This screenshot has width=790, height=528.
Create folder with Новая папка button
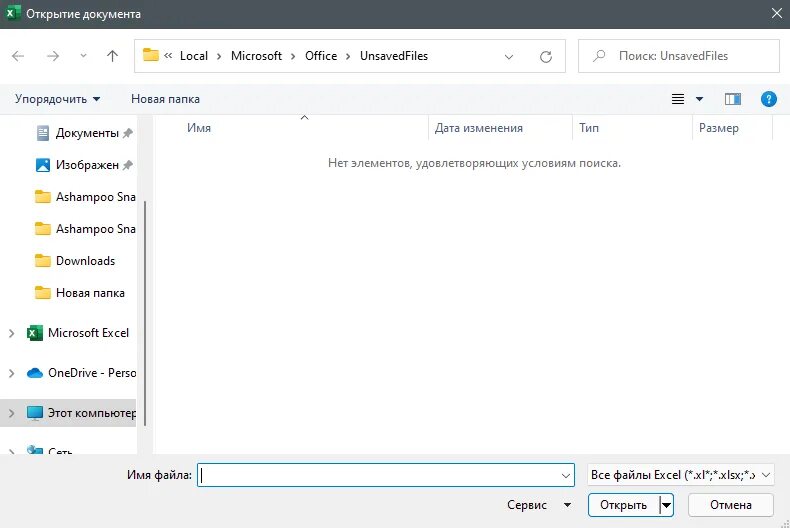click(165, 99)
